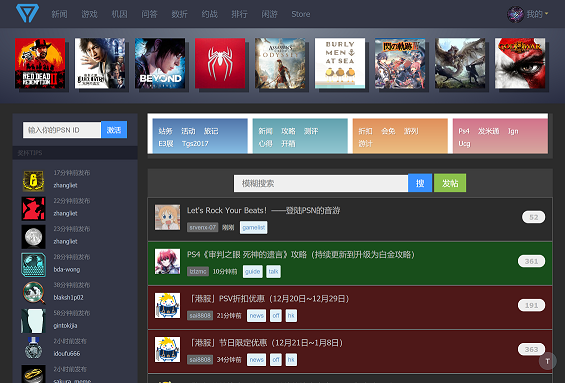The image size is (565, 383).
Task: Open the 旅记 category link
Action: pos(211,131)
